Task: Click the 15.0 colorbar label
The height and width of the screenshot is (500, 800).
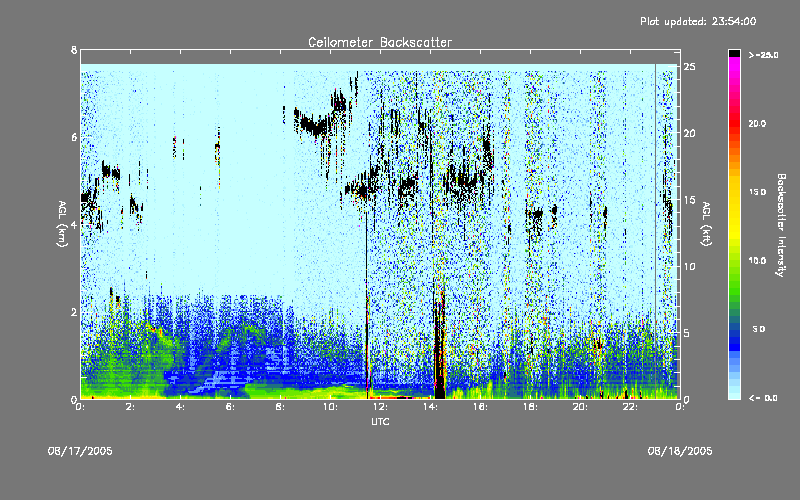Action: coord(757,192)
